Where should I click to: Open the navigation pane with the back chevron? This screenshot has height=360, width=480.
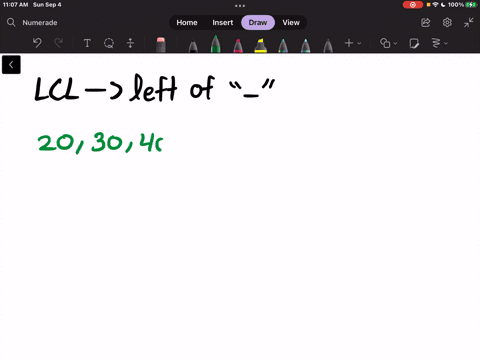pos(11,65)
